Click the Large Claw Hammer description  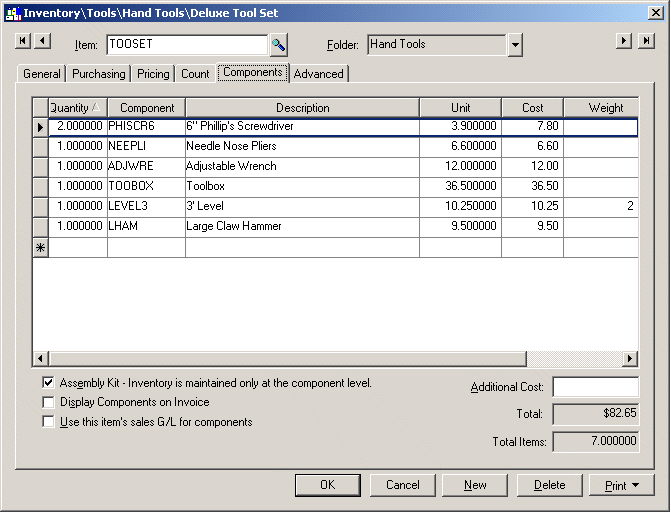[303, 227]
